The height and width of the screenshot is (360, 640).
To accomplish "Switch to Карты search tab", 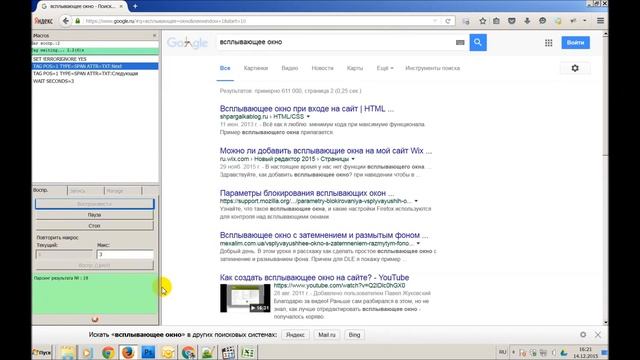I will click(355, 68).
